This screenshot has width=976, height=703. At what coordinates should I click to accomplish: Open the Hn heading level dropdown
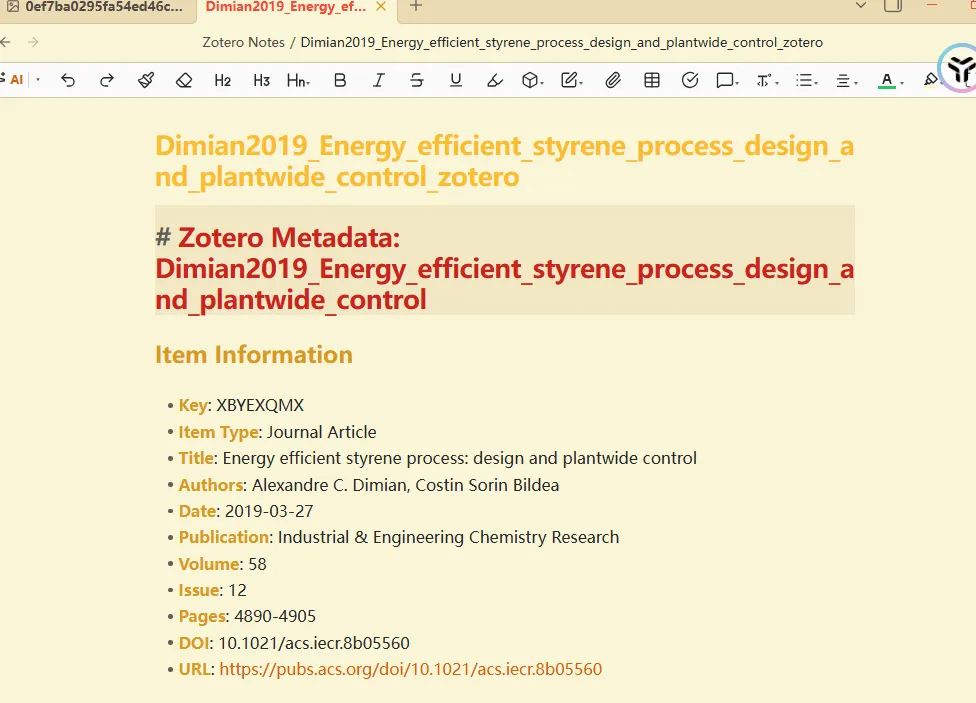click(x=298, y=80)
